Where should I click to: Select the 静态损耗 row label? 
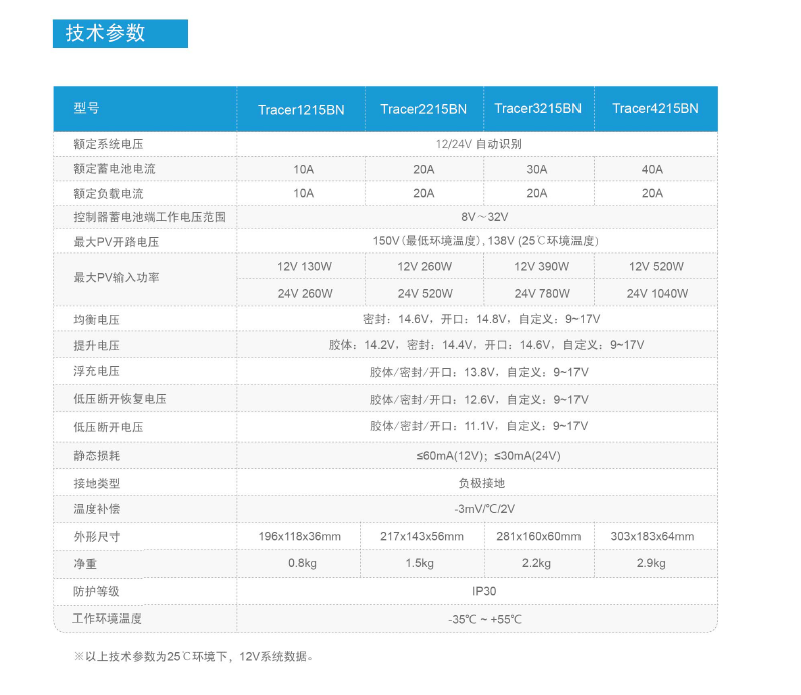(x=96, y=455)
